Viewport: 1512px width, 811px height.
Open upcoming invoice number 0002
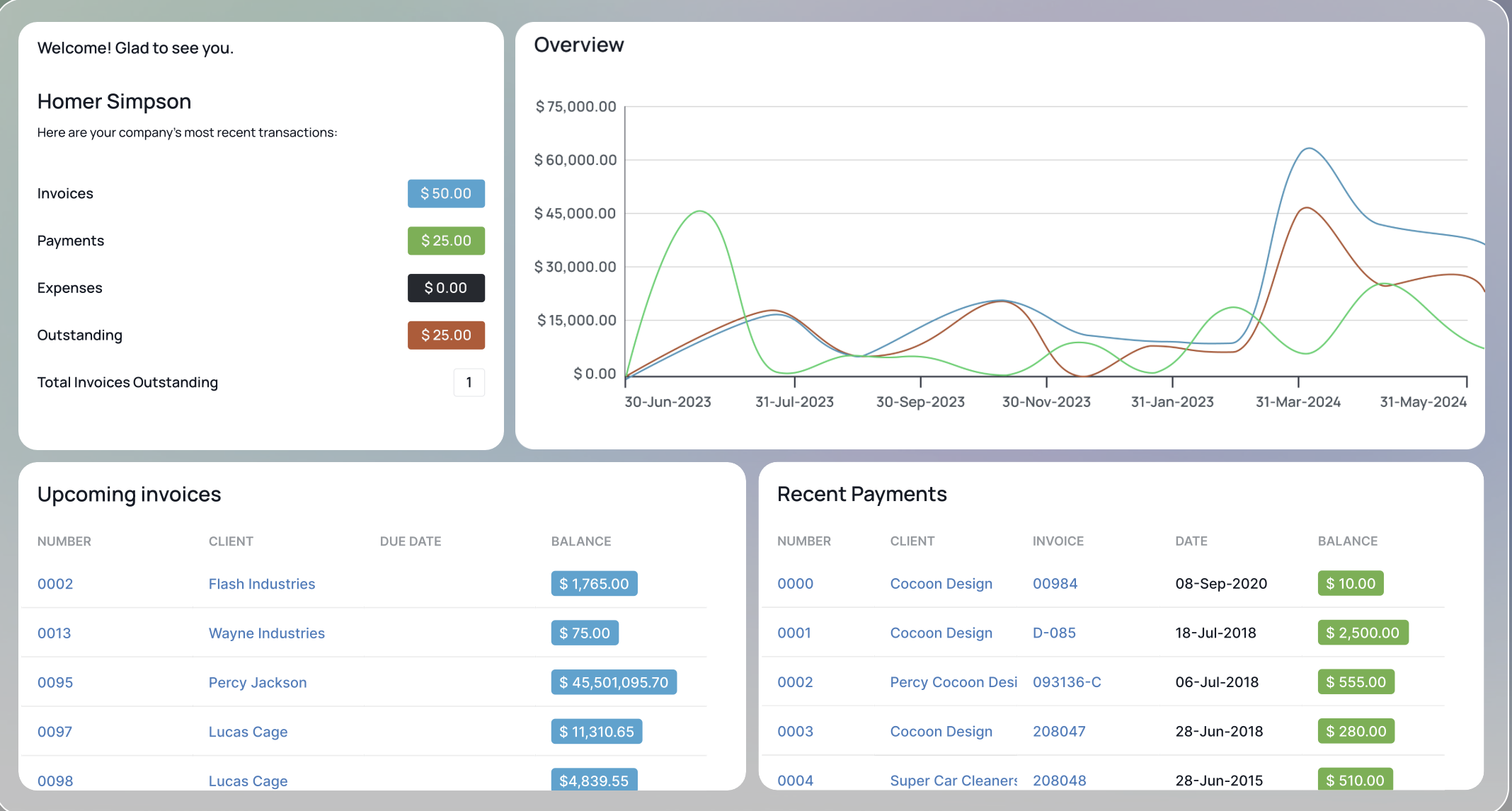tap(55, 584)
